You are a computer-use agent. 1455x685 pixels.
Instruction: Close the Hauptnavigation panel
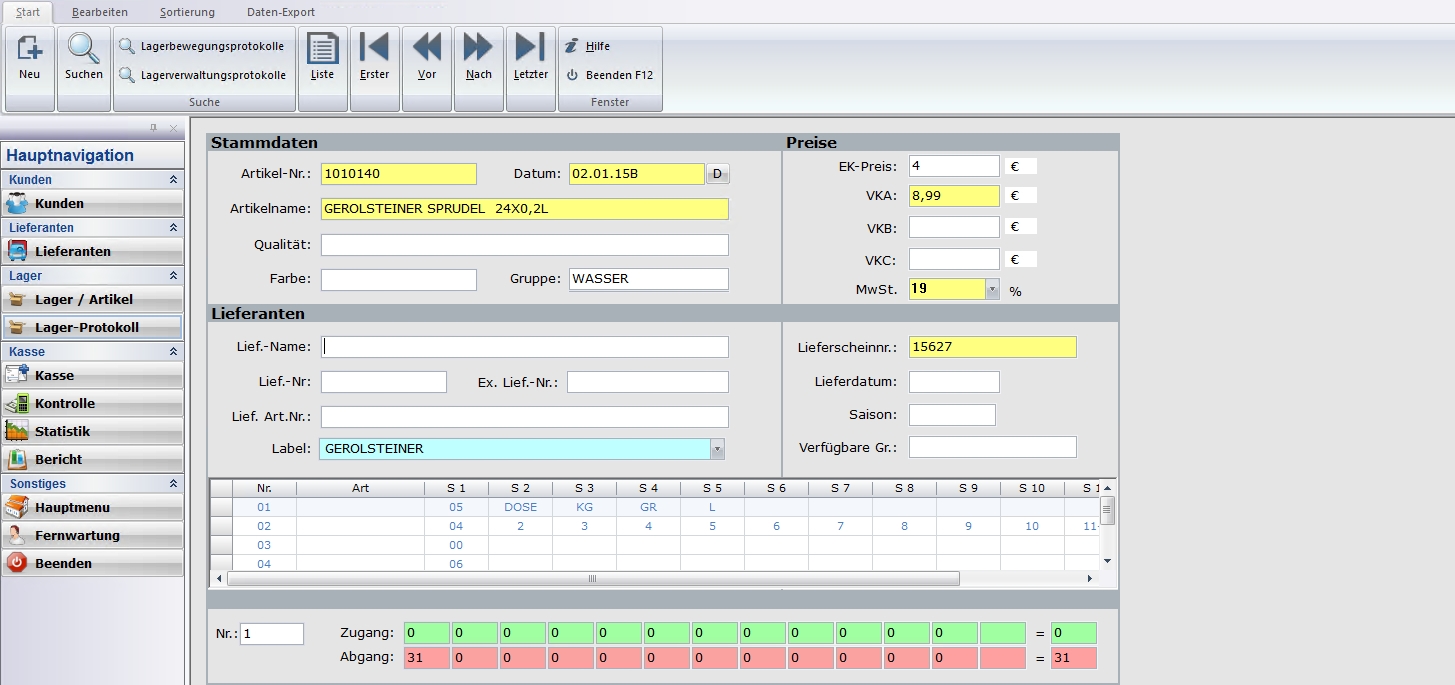coord(173,128)
